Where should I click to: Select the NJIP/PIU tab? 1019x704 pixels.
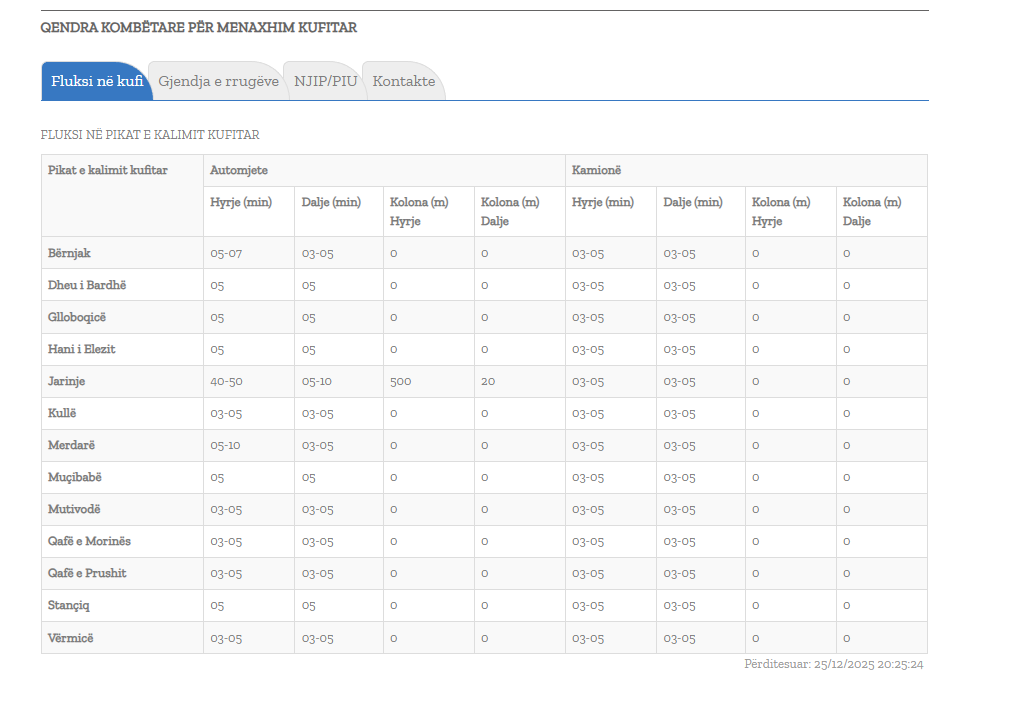pos(325,81)
